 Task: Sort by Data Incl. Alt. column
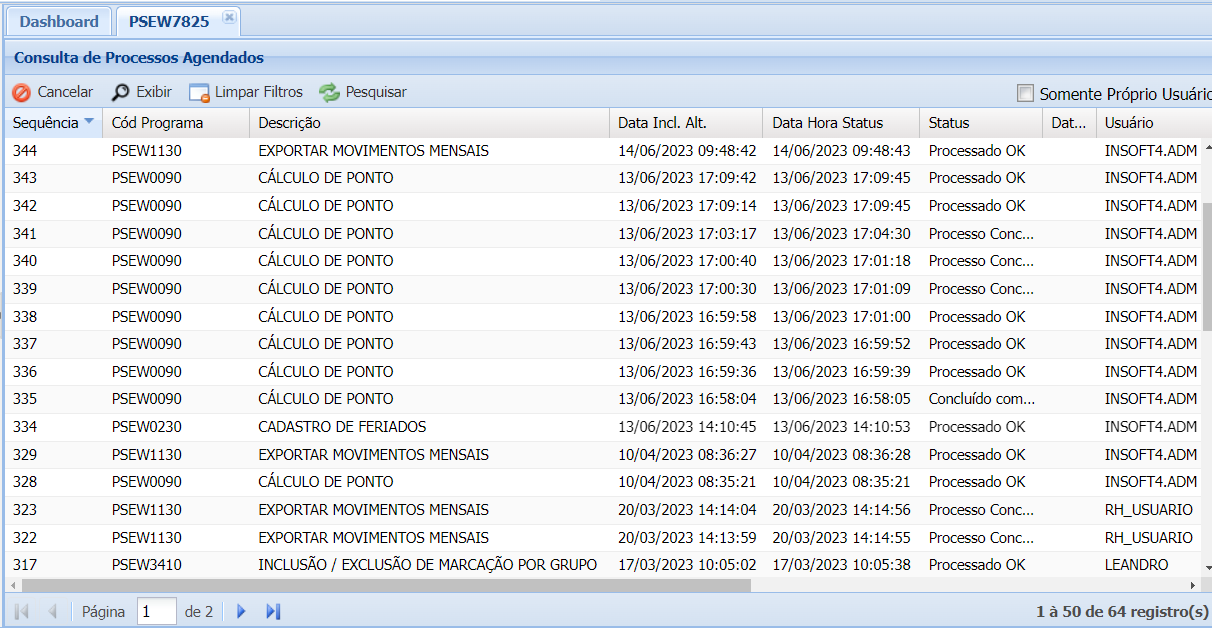[x=662, y=123]
